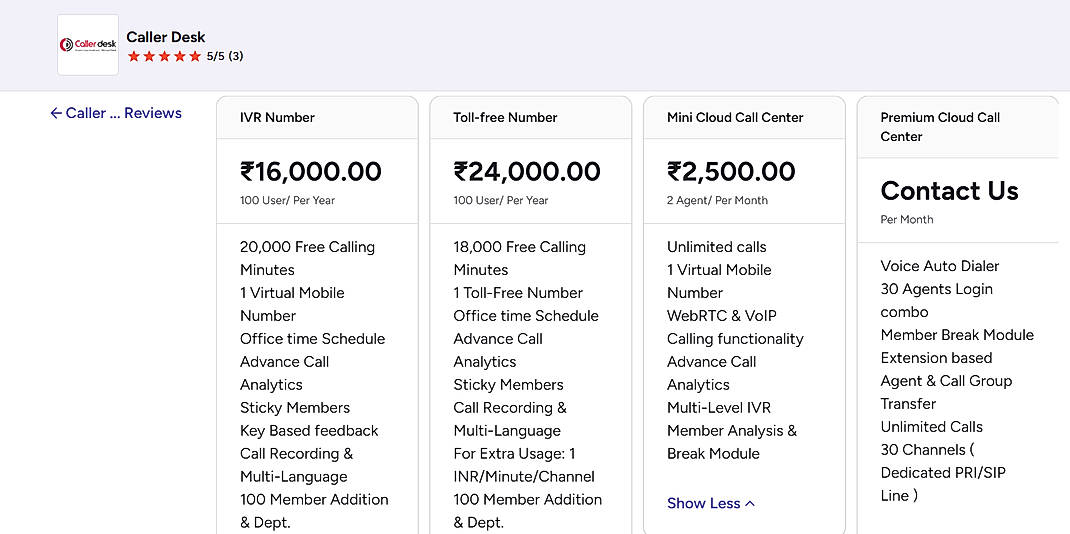Click "Extension based Agent & Call Group Transfer"

(946, 381)
